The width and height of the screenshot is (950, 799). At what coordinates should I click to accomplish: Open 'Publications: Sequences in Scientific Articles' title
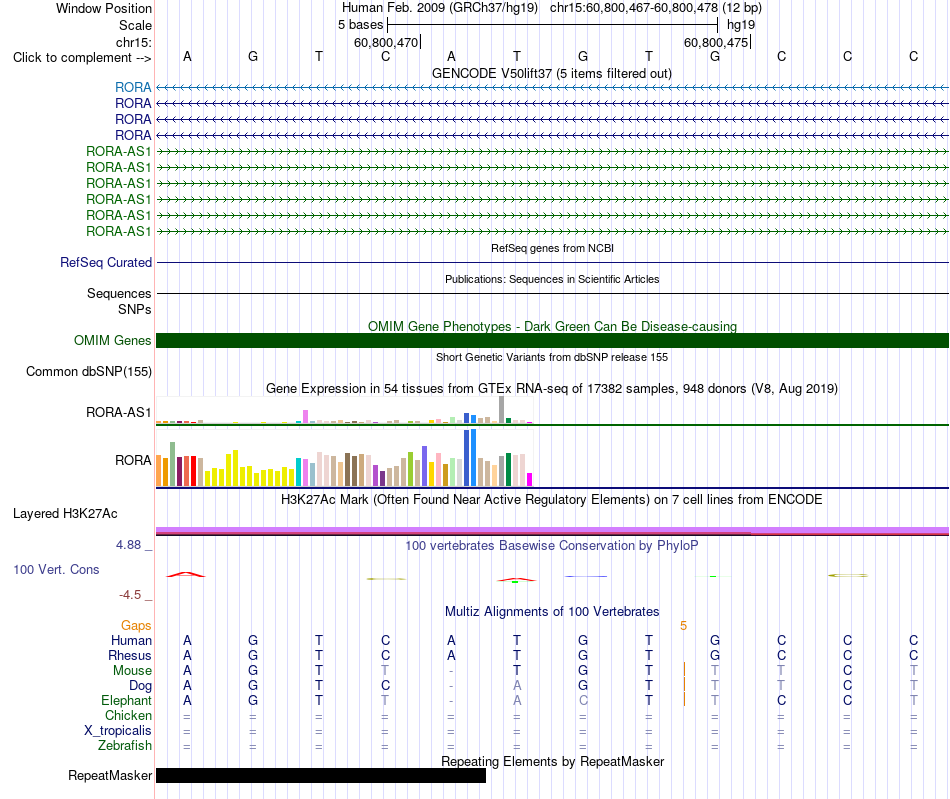point(552,279)
